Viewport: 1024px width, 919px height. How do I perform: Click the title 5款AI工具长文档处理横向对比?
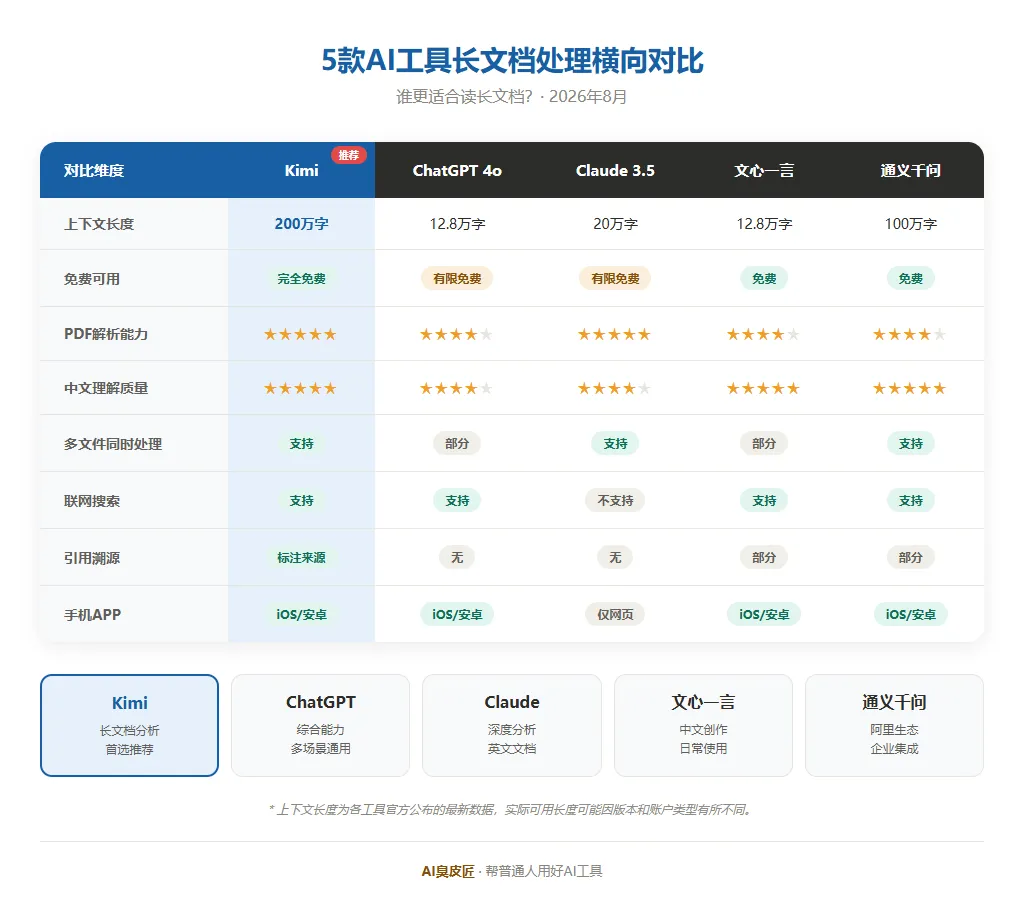coord(512,61)
